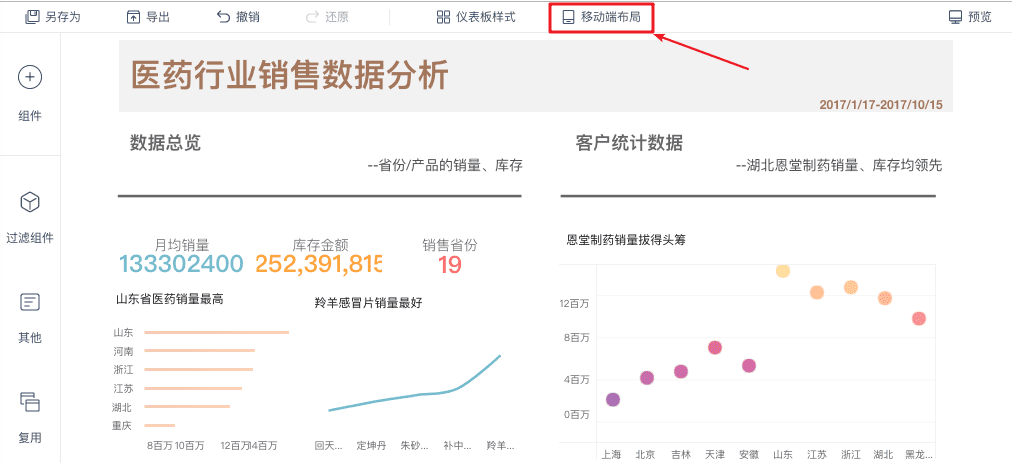Click the 导出 export icon

pos(133,17)
